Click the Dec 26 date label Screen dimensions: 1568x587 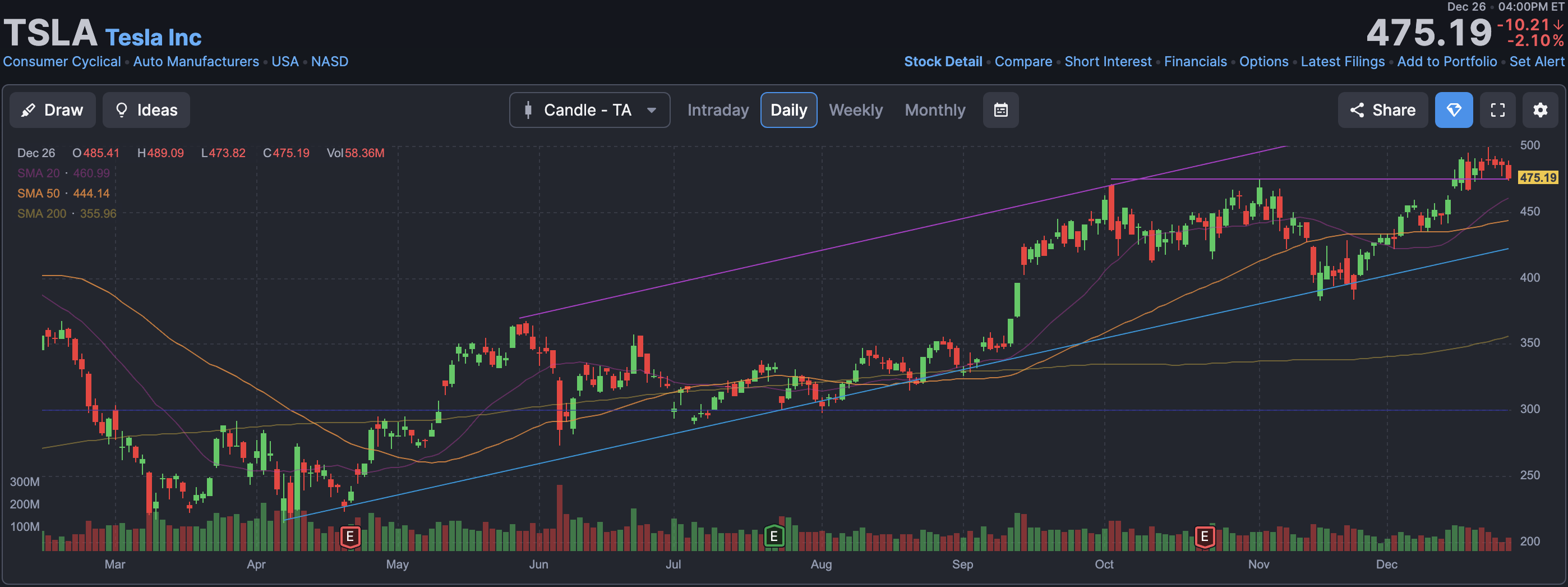coord(36,153)
